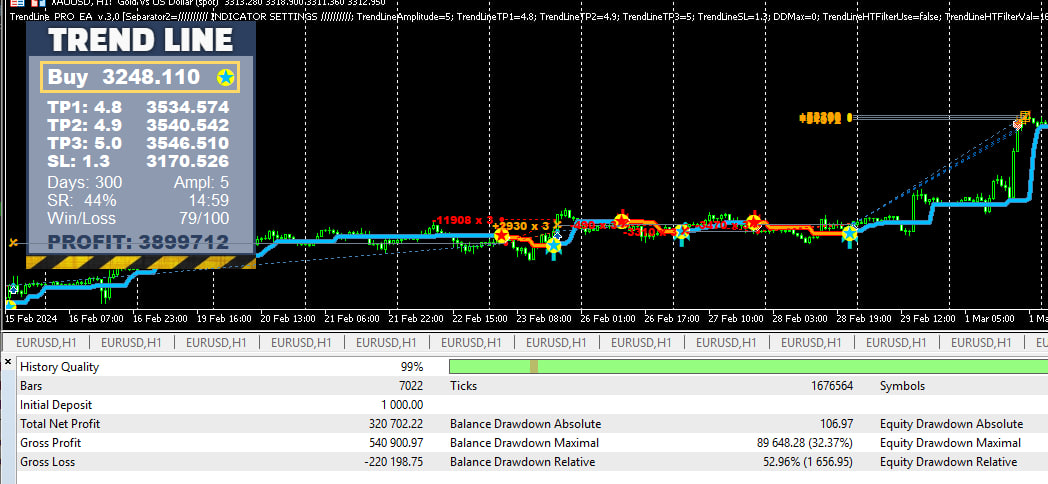This screenshot has width=1048, height=484.
Task: Click the red star marker above 27 Feb 10:00
Action: coord(754,221)
